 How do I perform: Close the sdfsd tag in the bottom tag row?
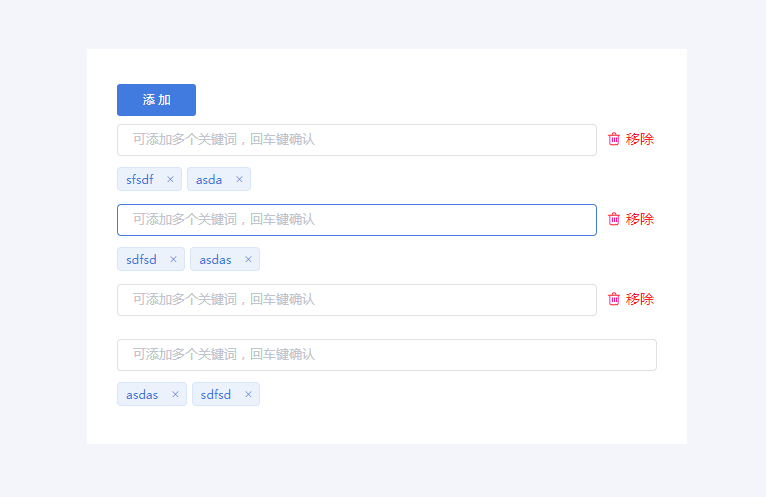point(248,394)
